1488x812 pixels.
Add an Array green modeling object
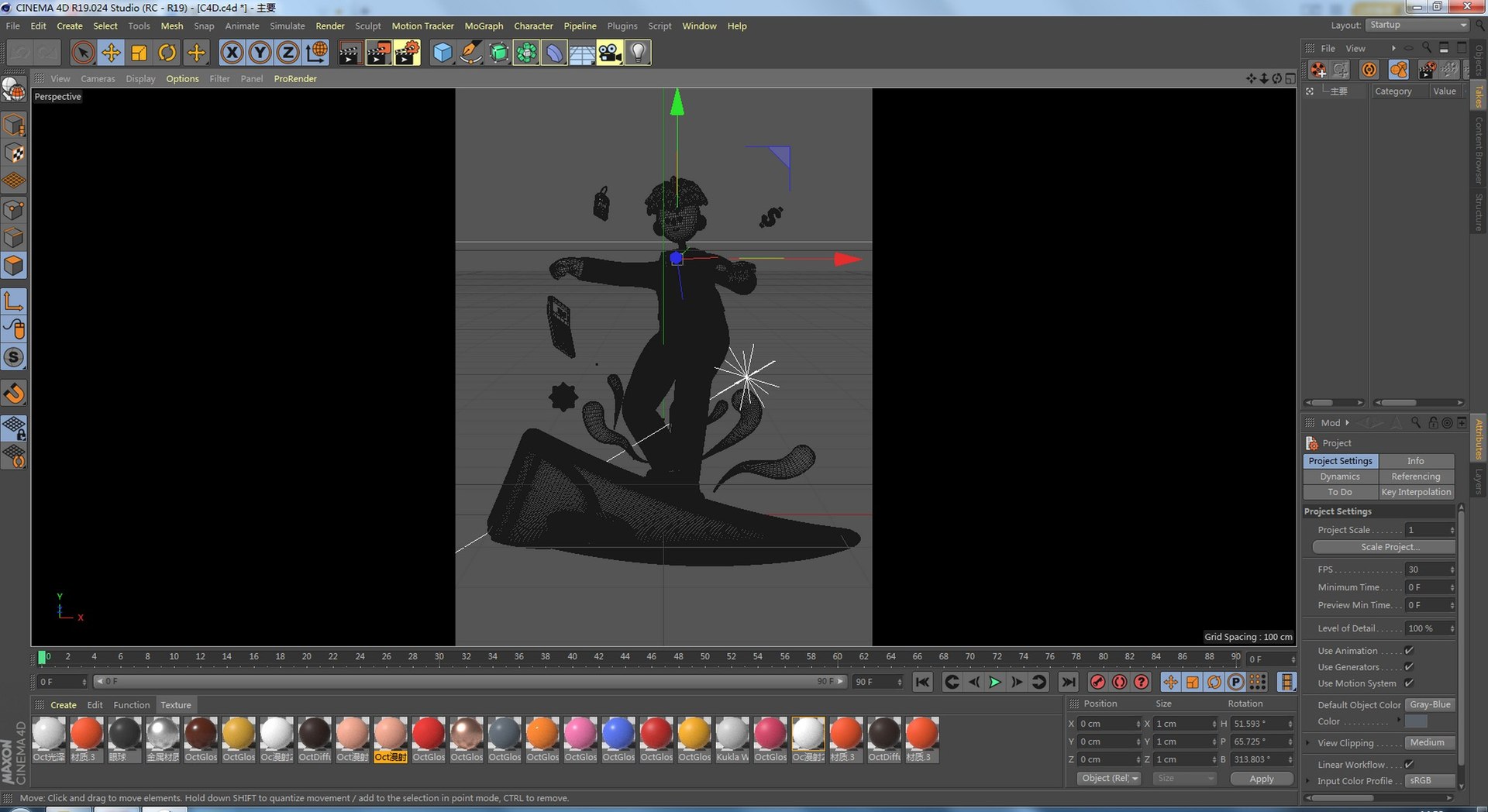[x=526, y=53]
